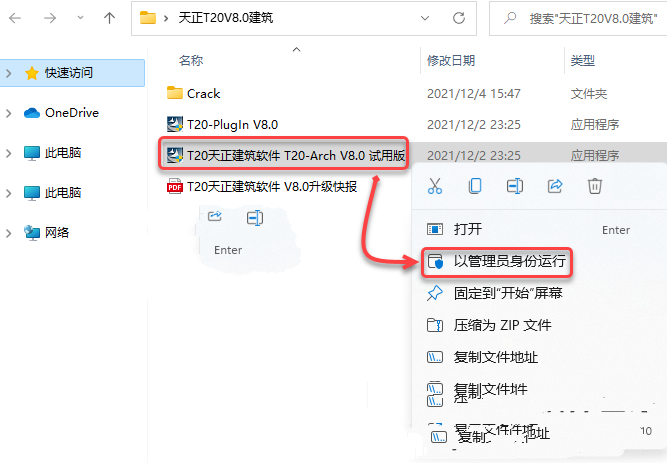Click the Back navigation arrow
The image size is (667, 463).
click(15, 18)
